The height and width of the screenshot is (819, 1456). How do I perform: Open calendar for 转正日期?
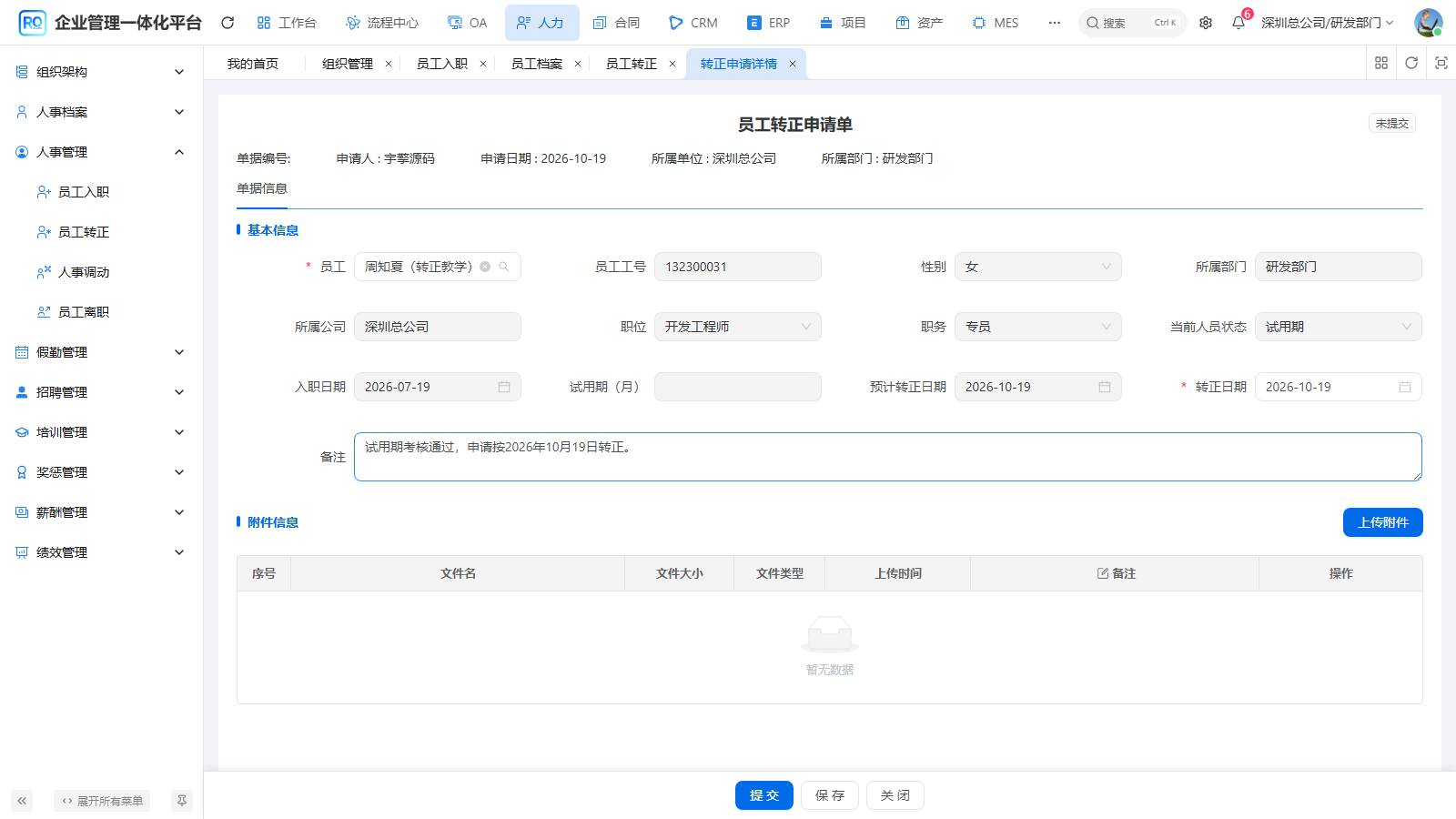pyautogui.click(x=1405, y=387)
